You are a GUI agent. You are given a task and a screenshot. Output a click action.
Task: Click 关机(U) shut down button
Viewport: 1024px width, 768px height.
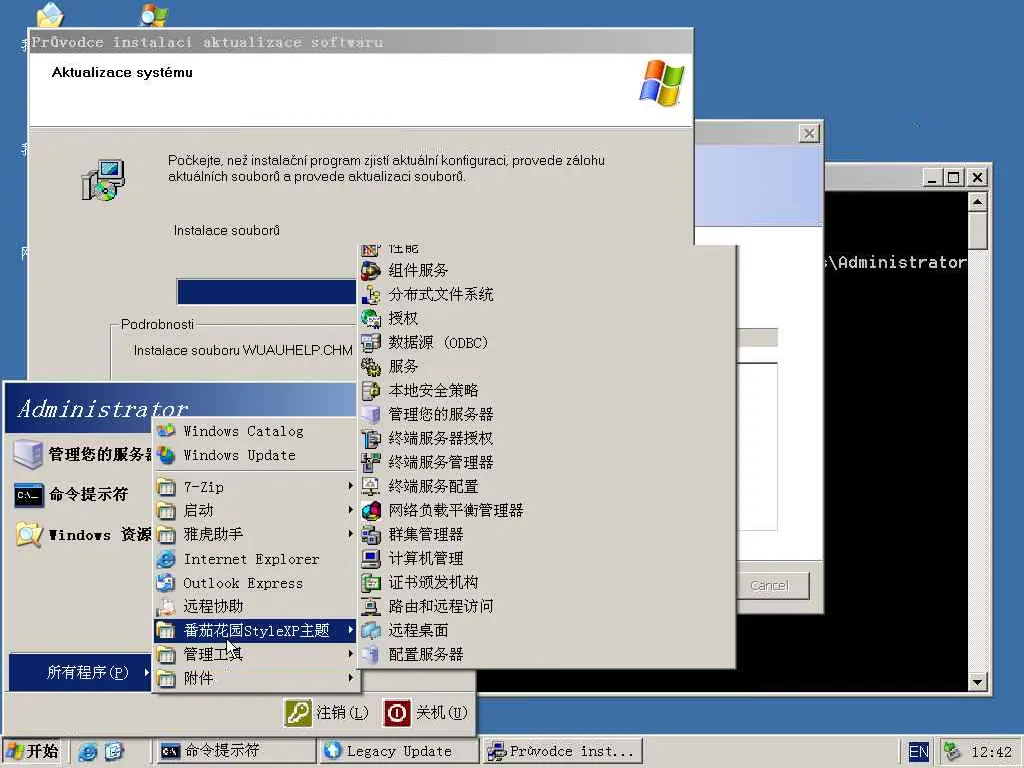(426, 712)
